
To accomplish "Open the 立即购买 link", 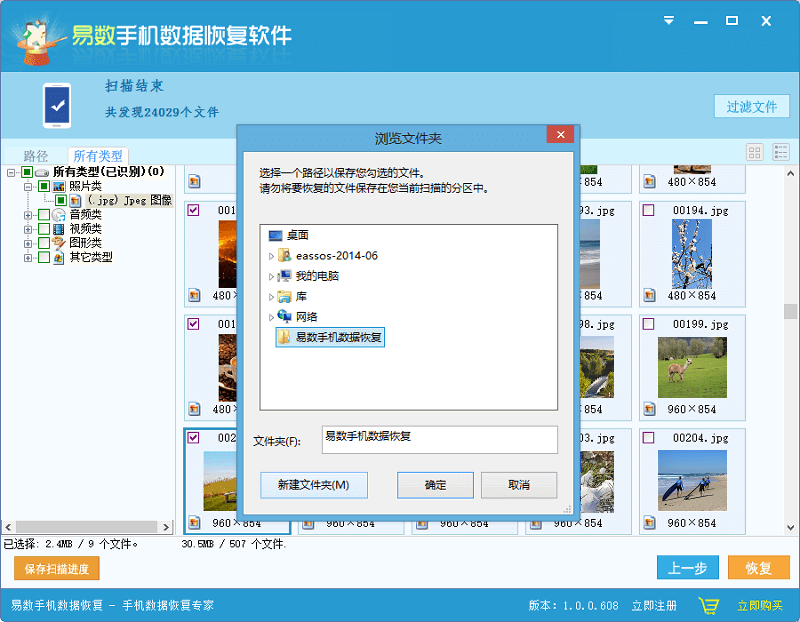I will pyautogui.click(x=760, y=606).
